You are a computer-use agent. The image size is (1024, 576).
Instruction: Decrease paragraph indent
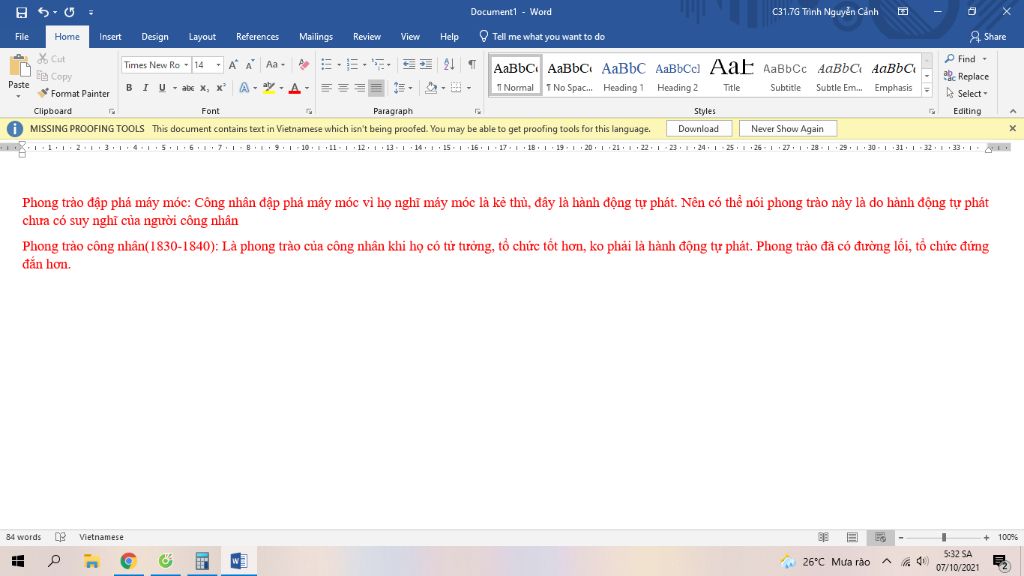(409, 65)
